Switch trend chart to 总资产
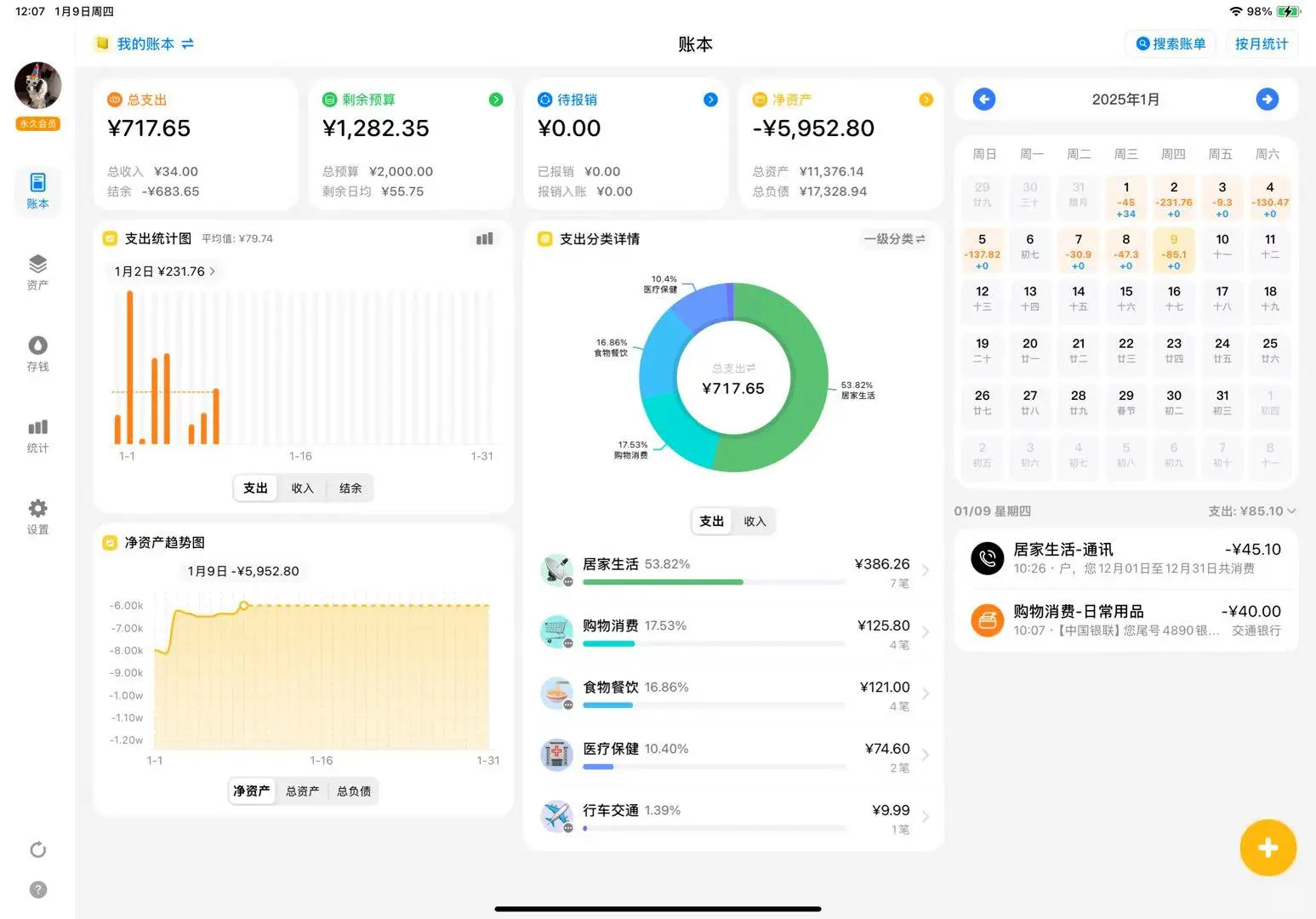 pyautogui.click(x=302, y=791)
